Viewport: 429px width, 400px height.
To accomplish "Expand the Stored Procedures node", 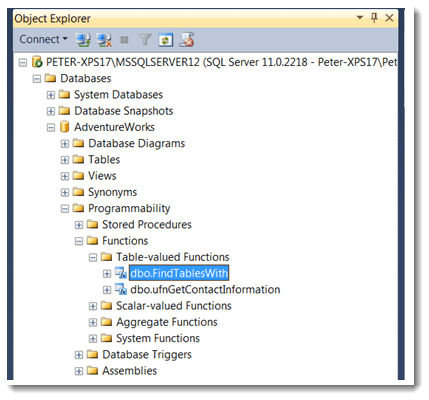I will (x=79, y=225).
